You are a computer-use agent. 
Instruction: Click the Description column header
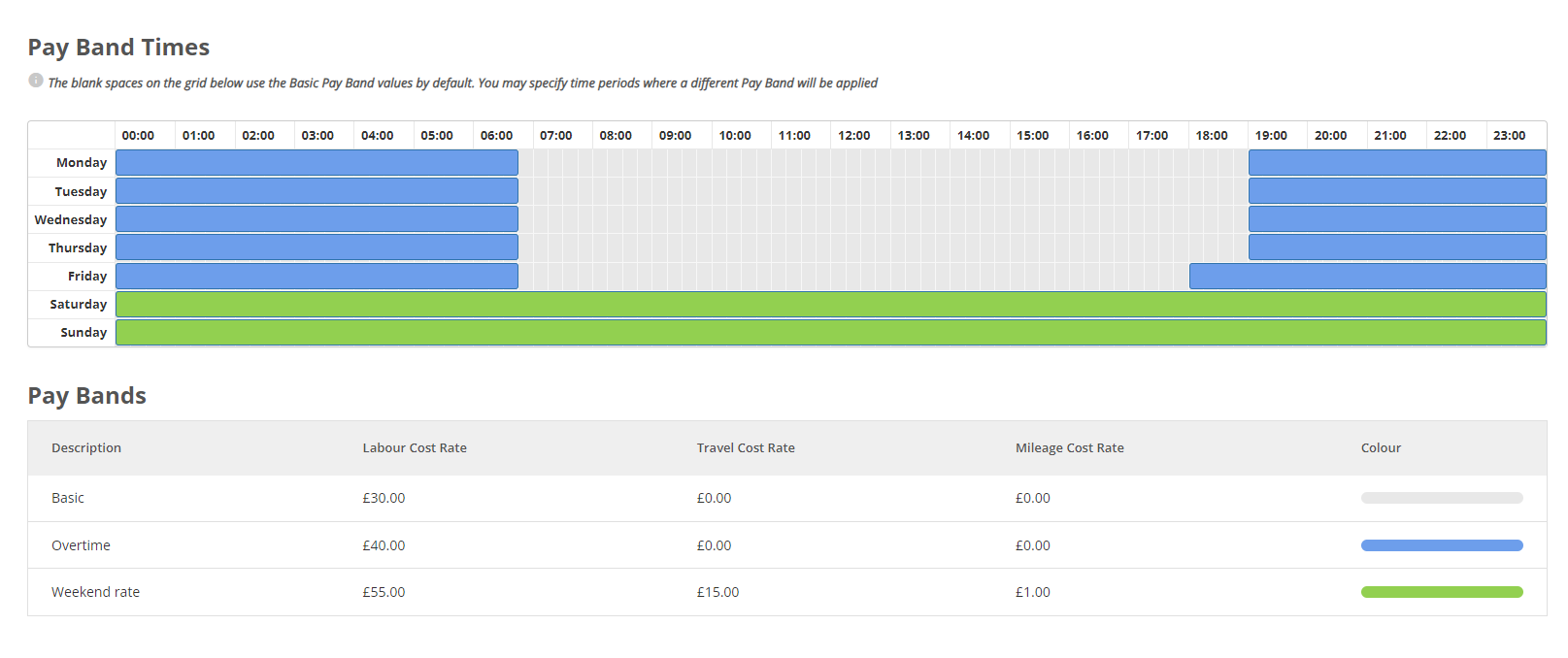[x=86, y=448]
